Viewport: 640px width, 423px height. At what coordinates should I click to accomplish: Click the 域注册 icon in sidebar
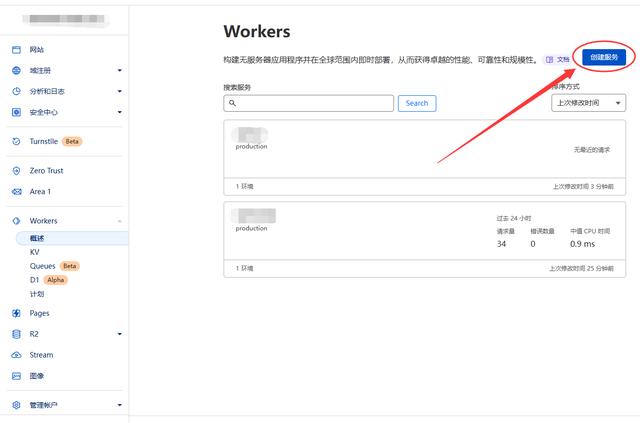16,70
